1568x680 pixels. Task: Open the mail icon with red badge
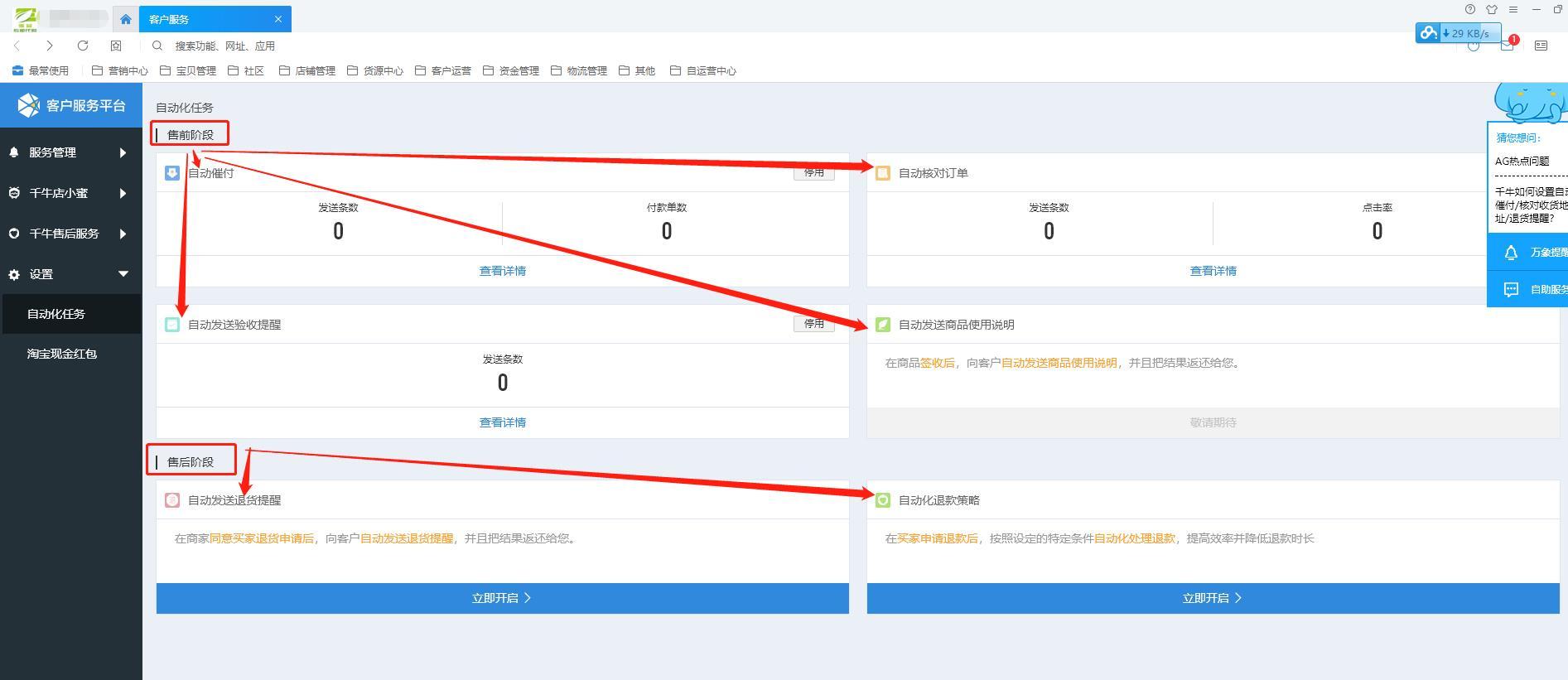click(x=1508, y=46)
